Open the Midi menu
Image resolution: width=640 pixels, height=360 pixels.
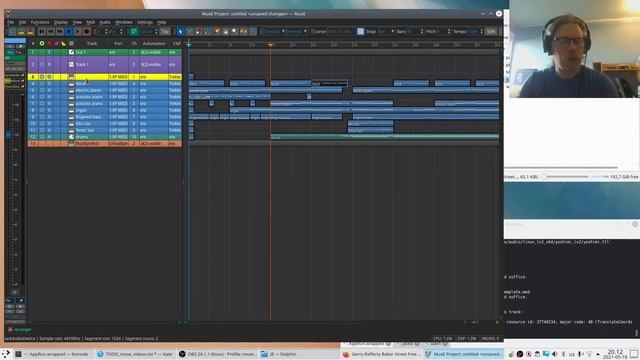91,22
